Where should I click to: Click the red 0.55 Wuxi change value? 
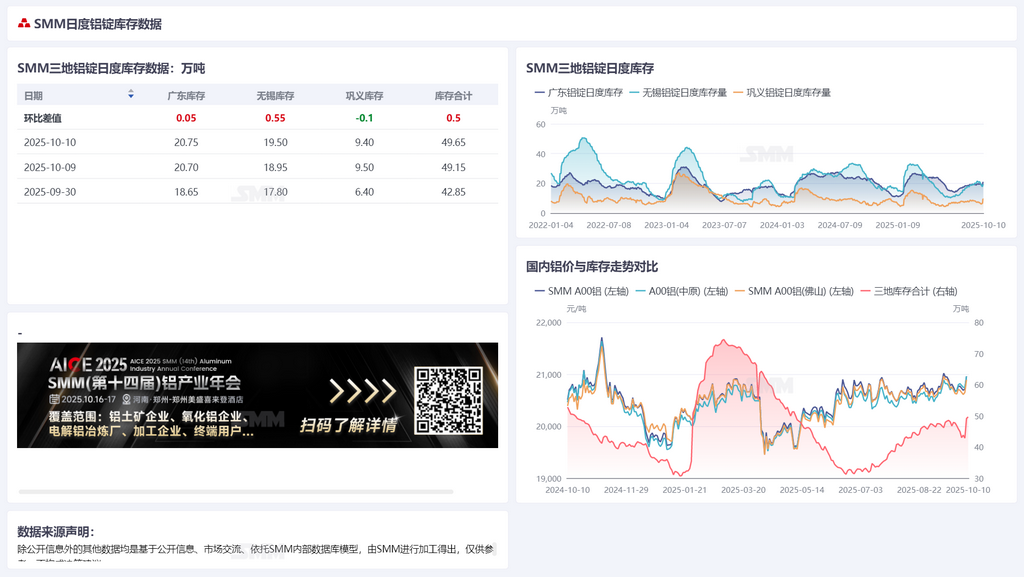[275, 118]
